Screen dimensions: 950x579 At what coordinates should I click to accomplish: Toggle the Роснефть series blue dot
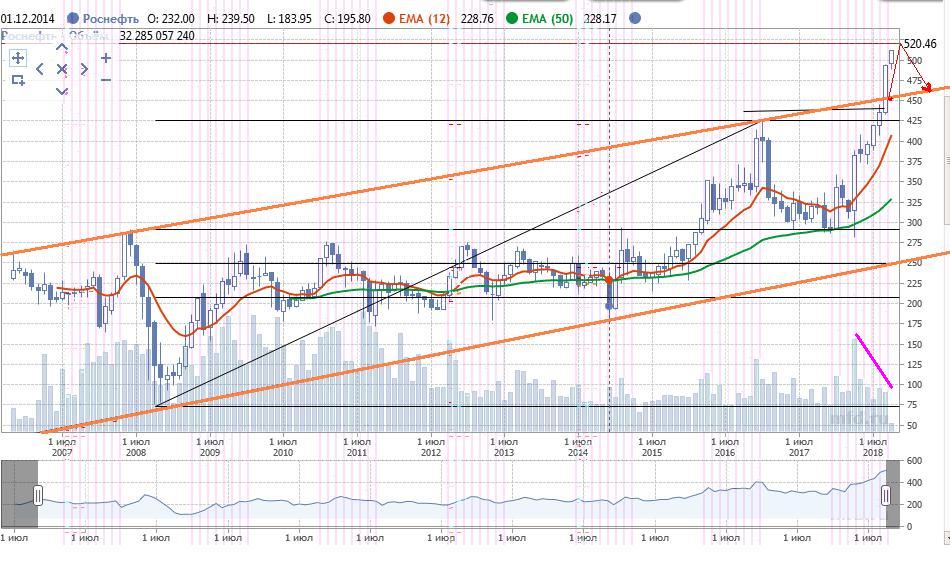(x=73, y=18)
